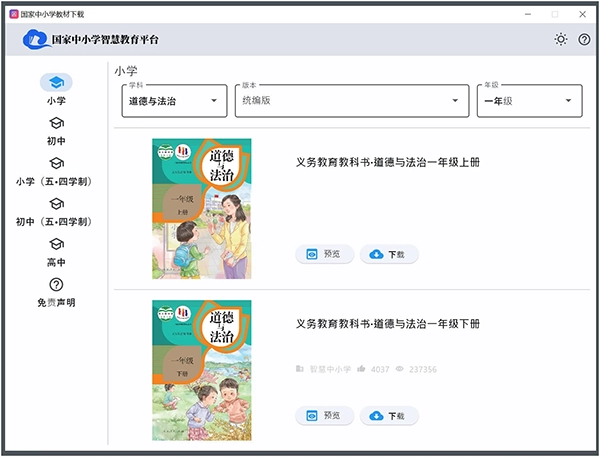Viewport: 600px width, 457px height.
Task: Open the help question mark icon
Action: point(584,40)
